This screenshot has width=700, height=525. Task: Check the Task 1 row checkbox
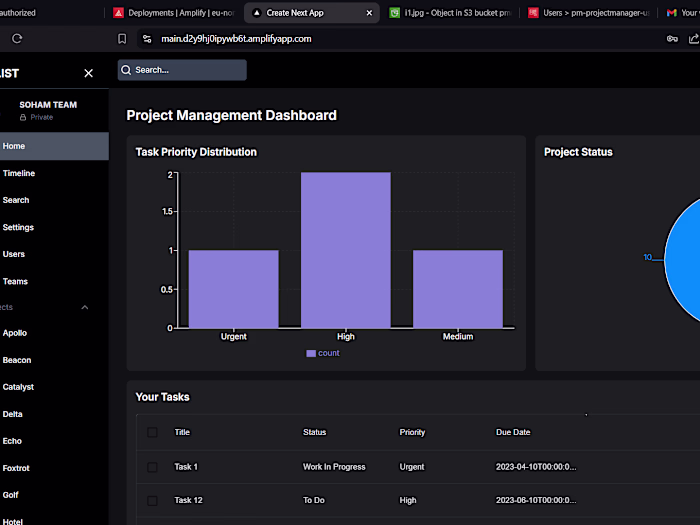(152, 467)
